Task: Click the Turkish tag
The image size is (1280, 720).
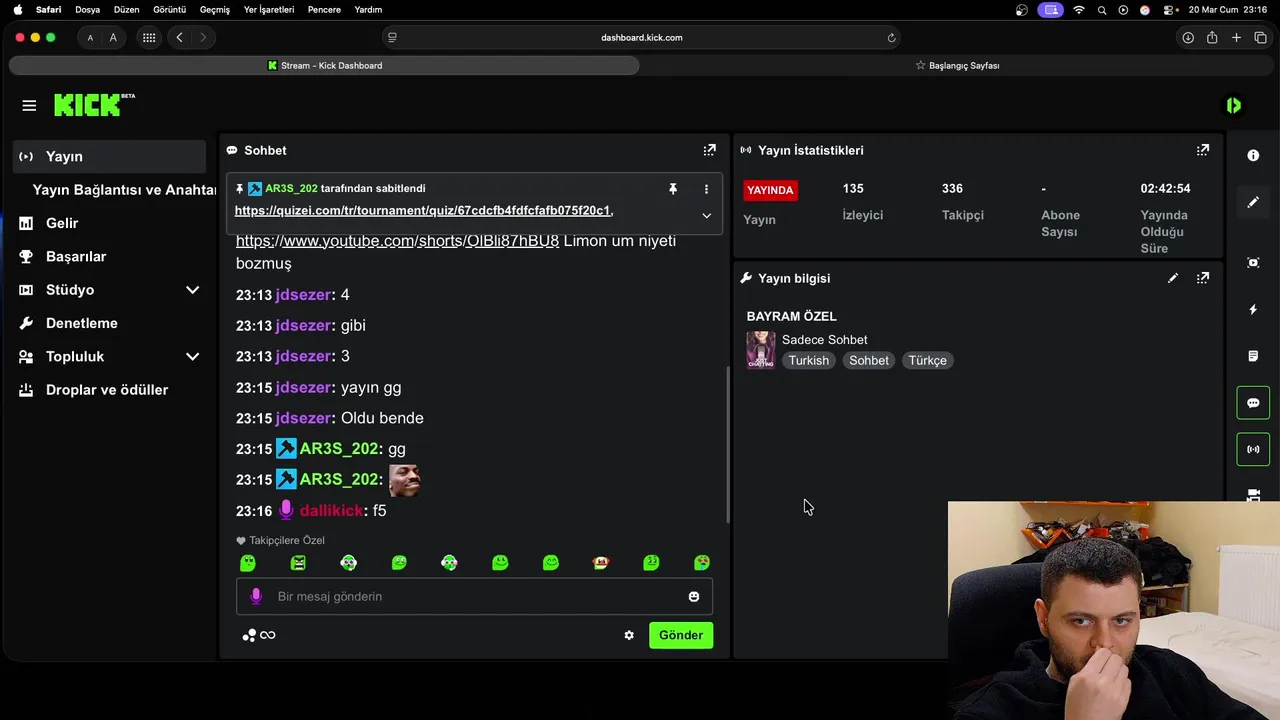Action: 809,360
